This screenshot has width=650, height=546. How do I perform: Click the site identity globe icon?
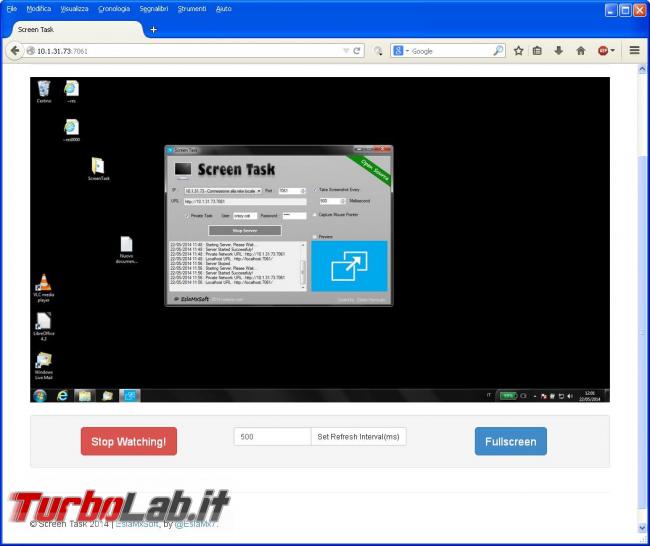(x=31, y=51)
